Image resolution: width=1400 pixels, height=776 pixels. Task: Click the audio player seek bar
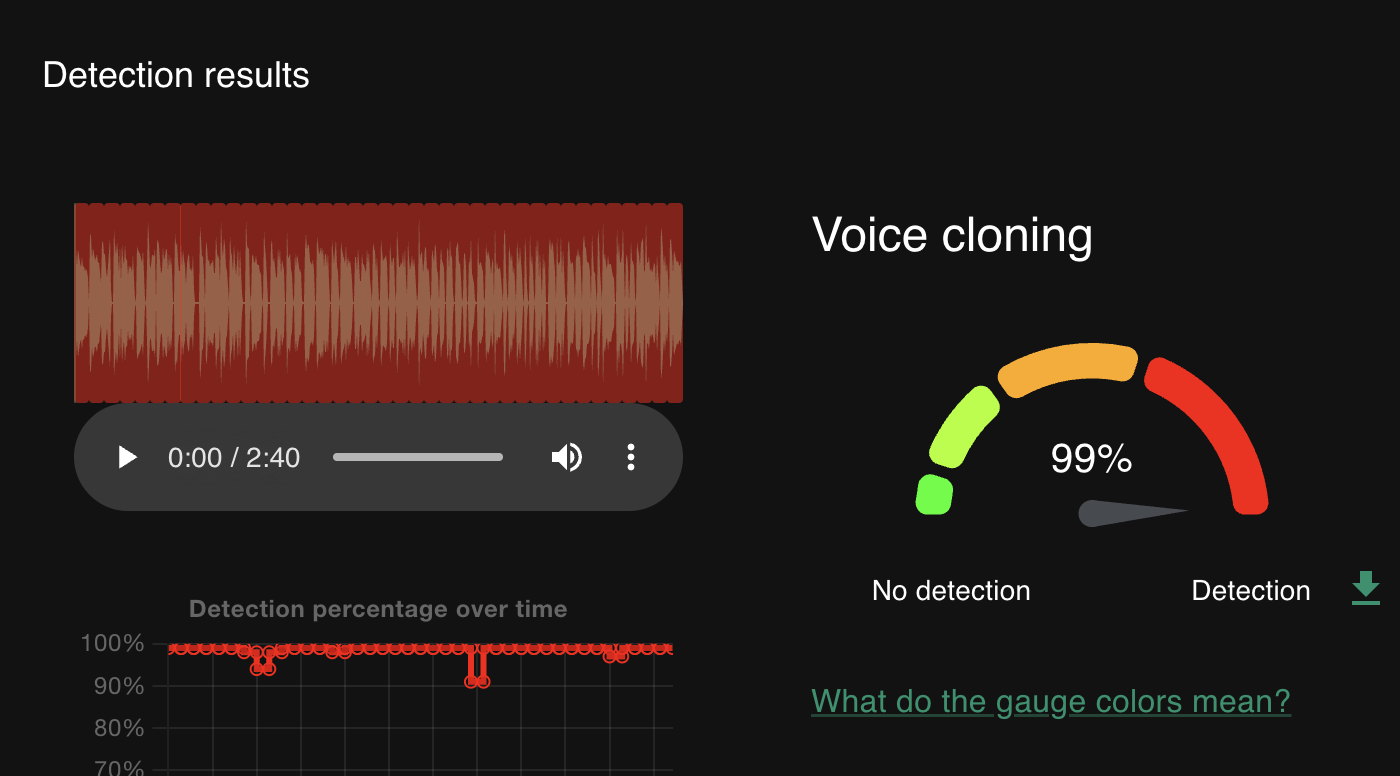417,458
